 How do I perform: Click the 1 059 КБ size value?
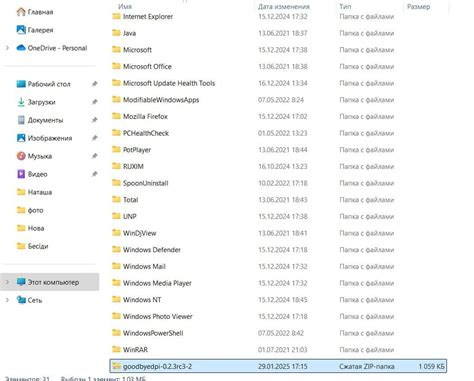431,366
